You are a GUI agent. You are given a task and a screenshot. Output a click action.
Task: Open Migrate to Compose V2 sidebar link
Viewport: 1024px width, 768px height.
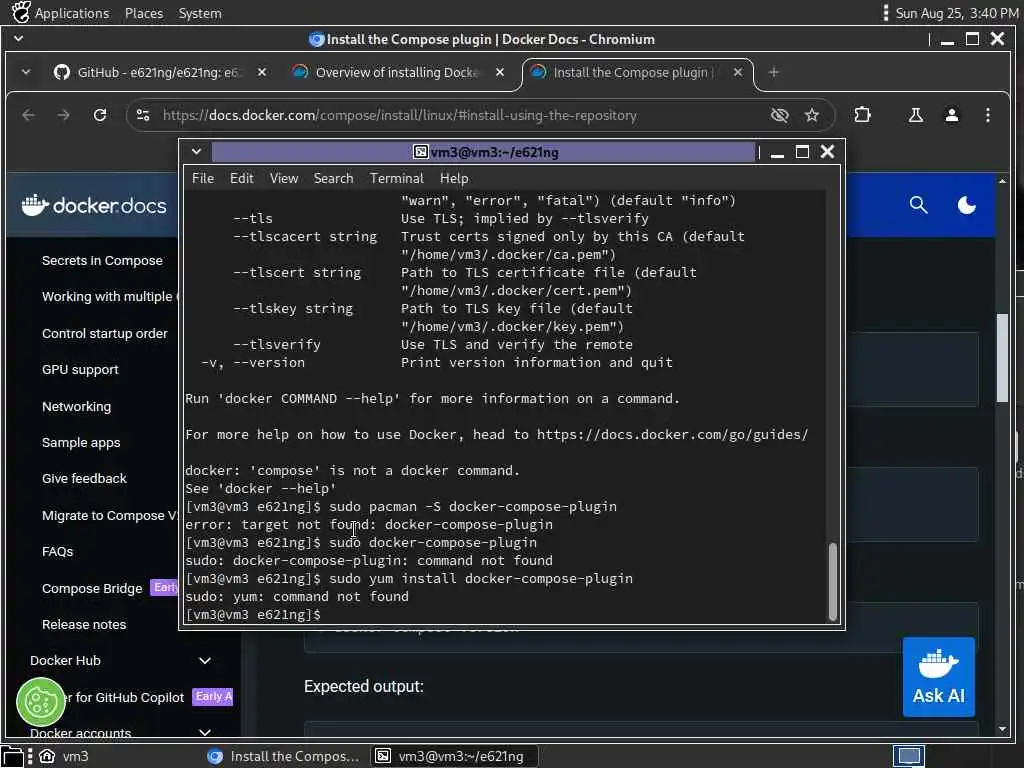coord(110,516)
